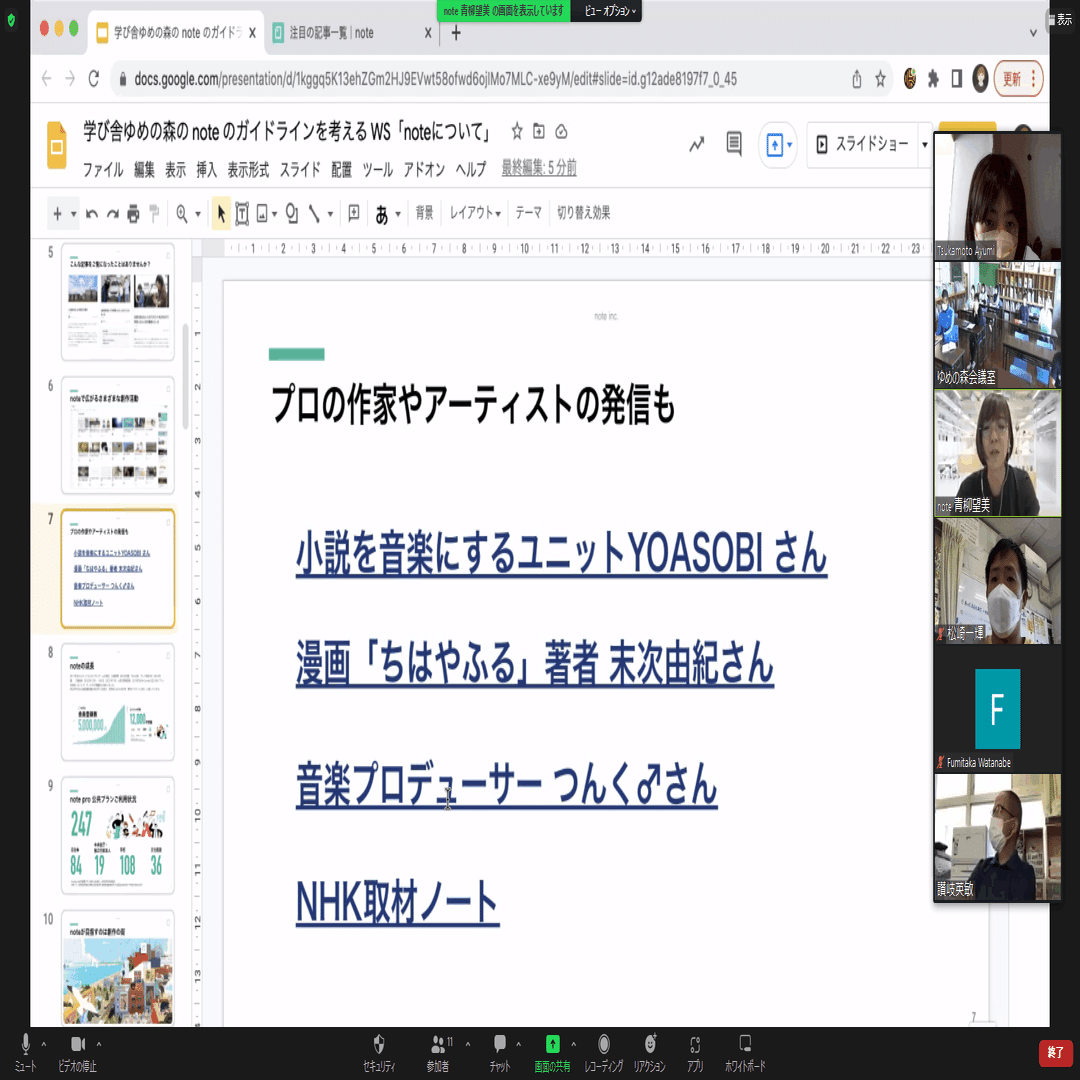This screenshot has height=1080, width=1080.
Task: Open comment history icon
Action: point(734,144)
